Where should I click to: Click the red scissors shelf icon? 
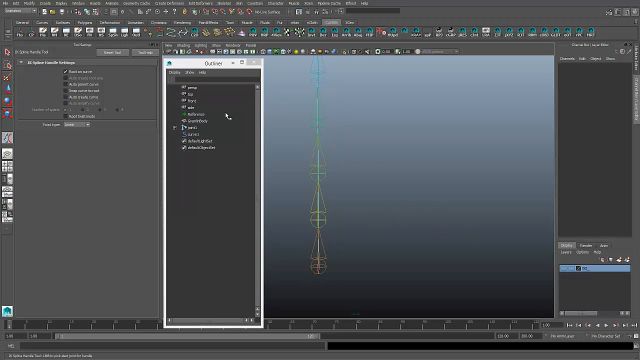[381, 31]
